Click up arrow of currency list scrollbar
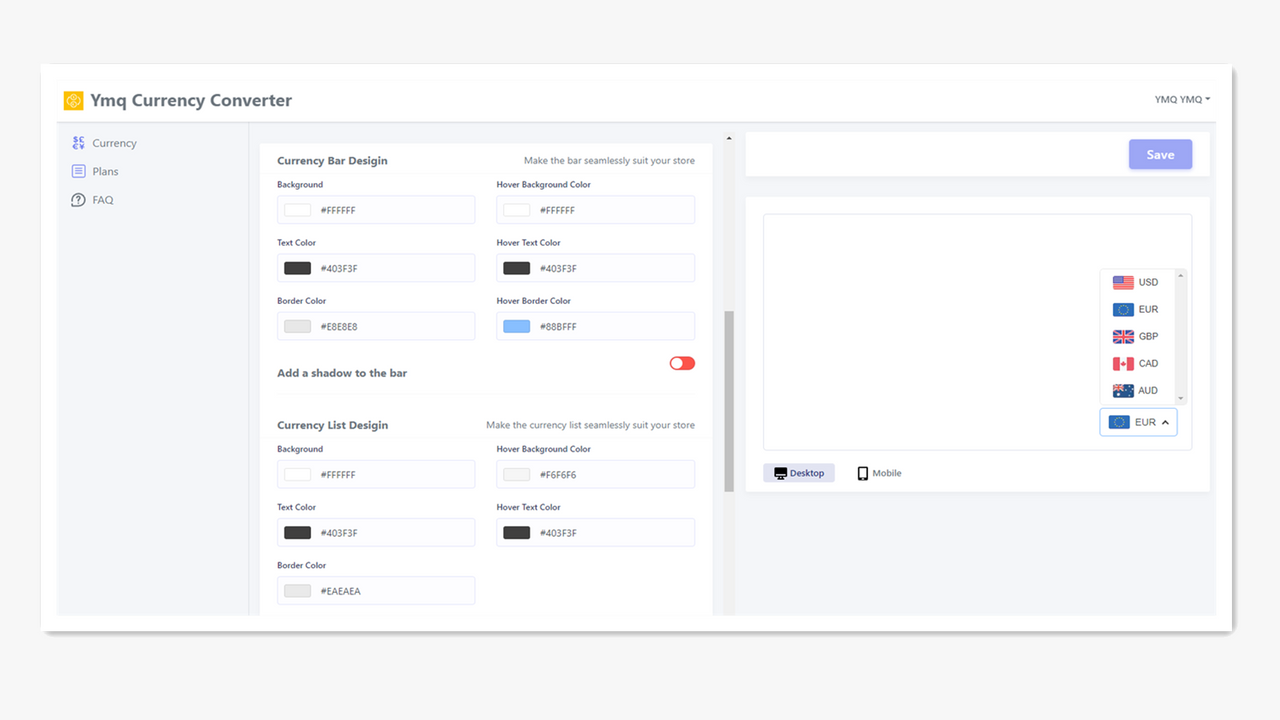Screen dimensions: 1280x720 [x=1181, y=276]
